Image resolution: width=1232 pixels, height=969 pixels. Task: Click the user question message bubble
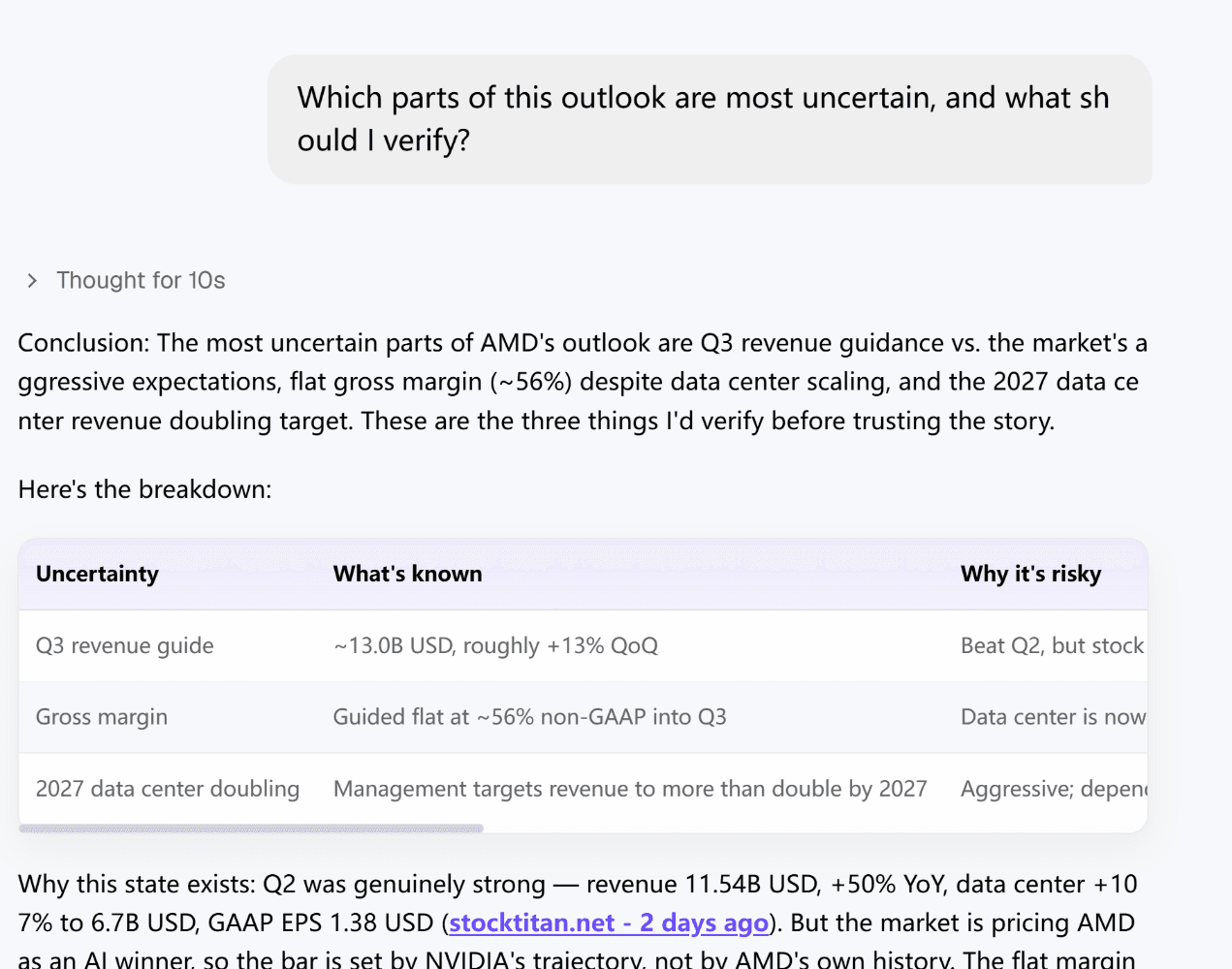(710, 119)
